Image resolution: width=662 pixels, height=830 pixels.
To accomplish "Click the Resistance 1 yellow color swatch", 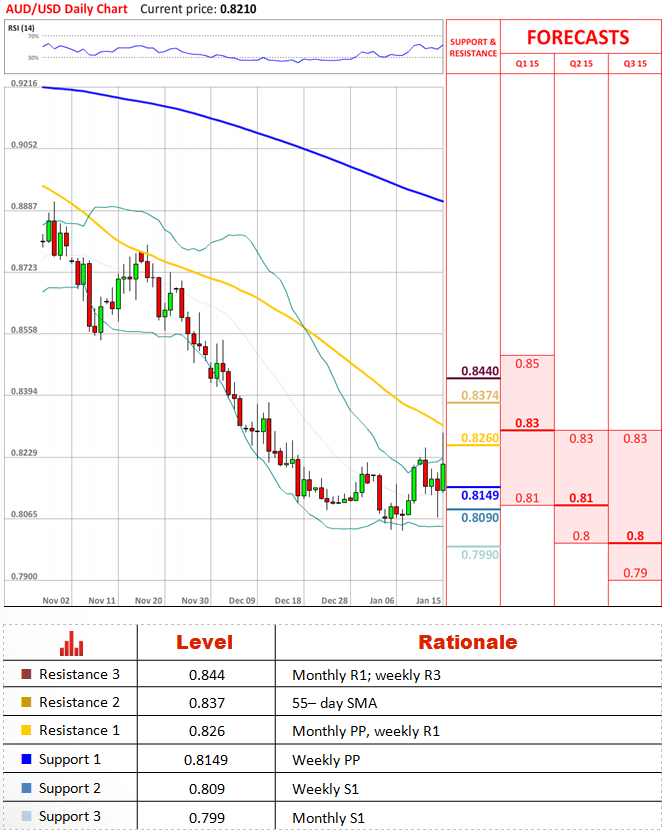I will [26, 730].
